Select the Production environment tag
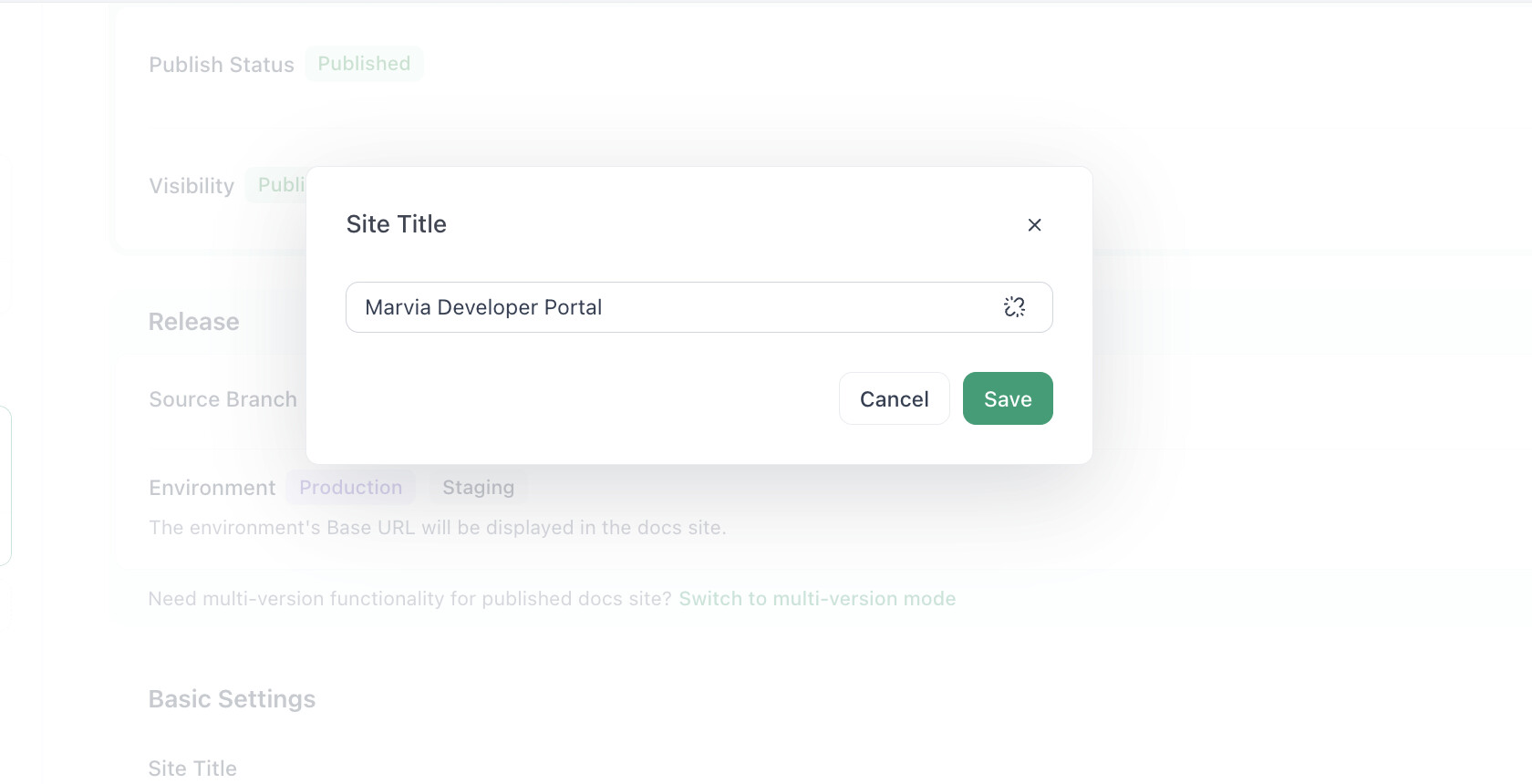This screenshot has height=784, width=1532. pos(350,488)
